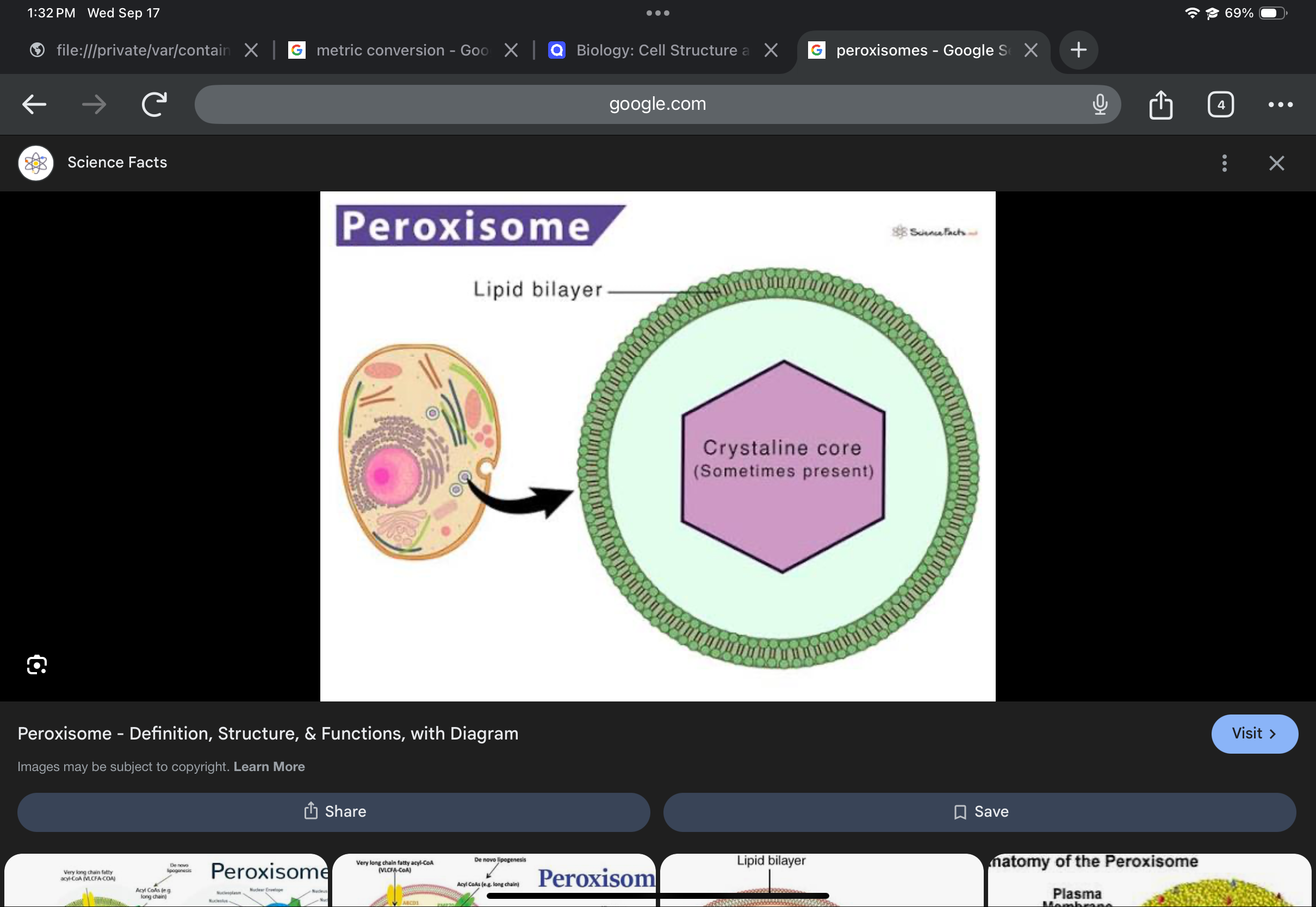Image resolution: width=1316 pixels, height=907 pixels.
Task: Click the forward navigation arrow
Action: (x=94, y=104)
